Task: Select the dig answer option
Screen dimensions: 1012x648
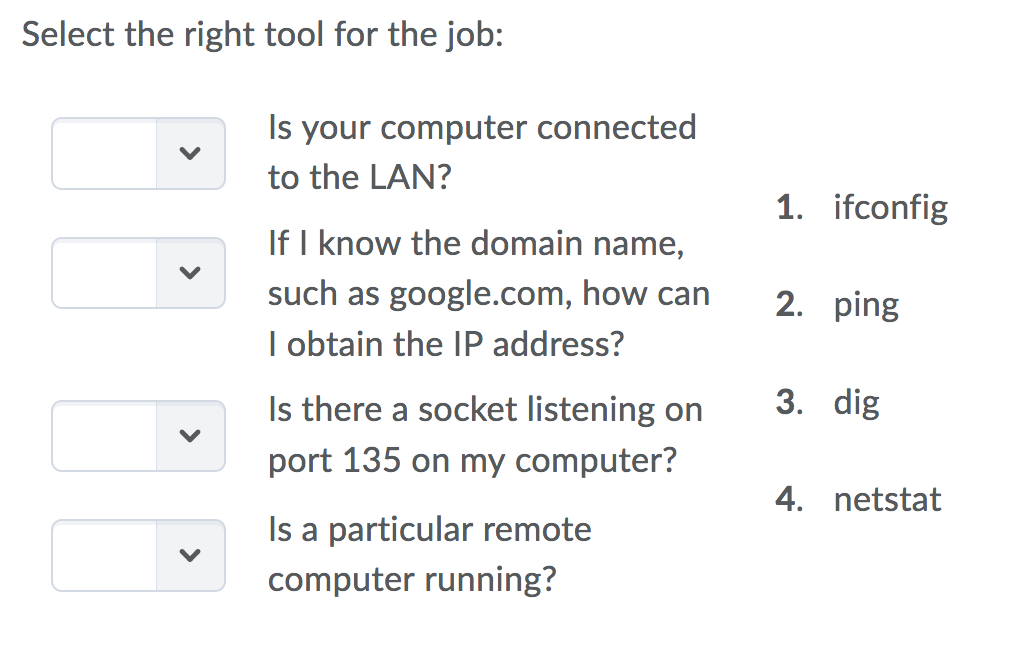Action: click(856, 402)
